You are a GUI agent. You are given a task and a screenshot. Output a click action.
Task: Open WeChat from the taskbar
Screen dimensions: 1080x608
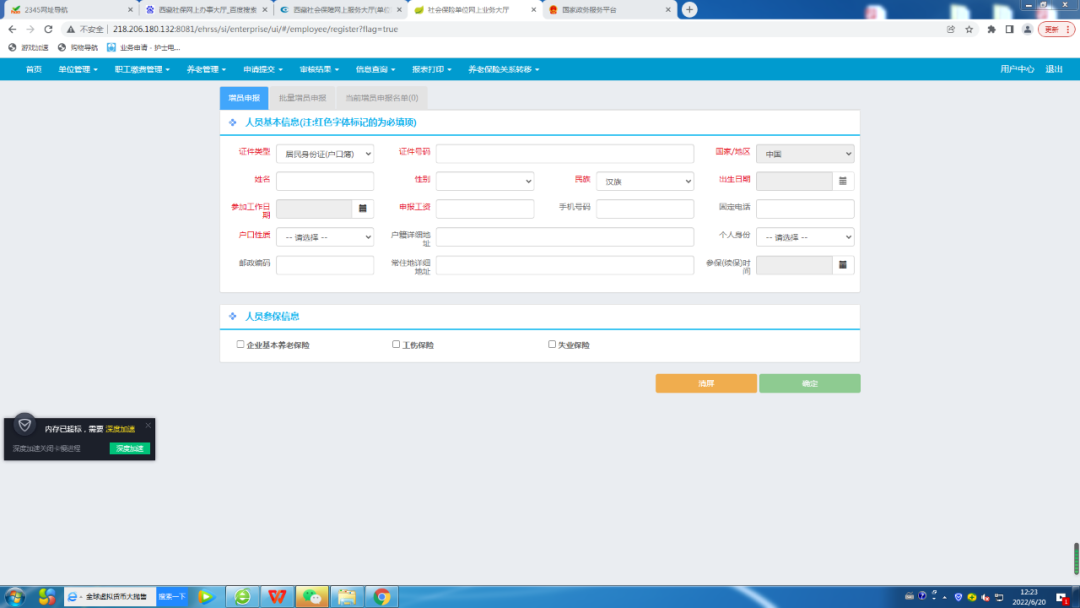[311, 596]
